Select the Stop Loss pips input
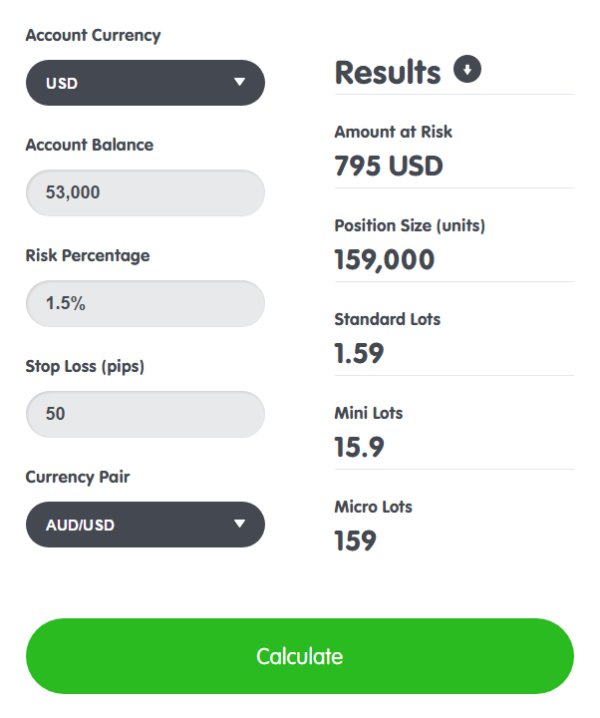 pyautogui.click(x=145, y=413)
